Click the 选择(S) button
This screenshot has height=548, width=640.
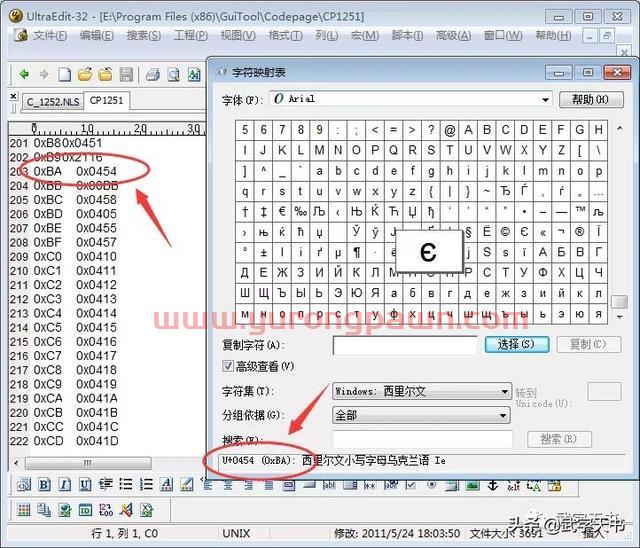pyautogui.click(x=516, y=344)
